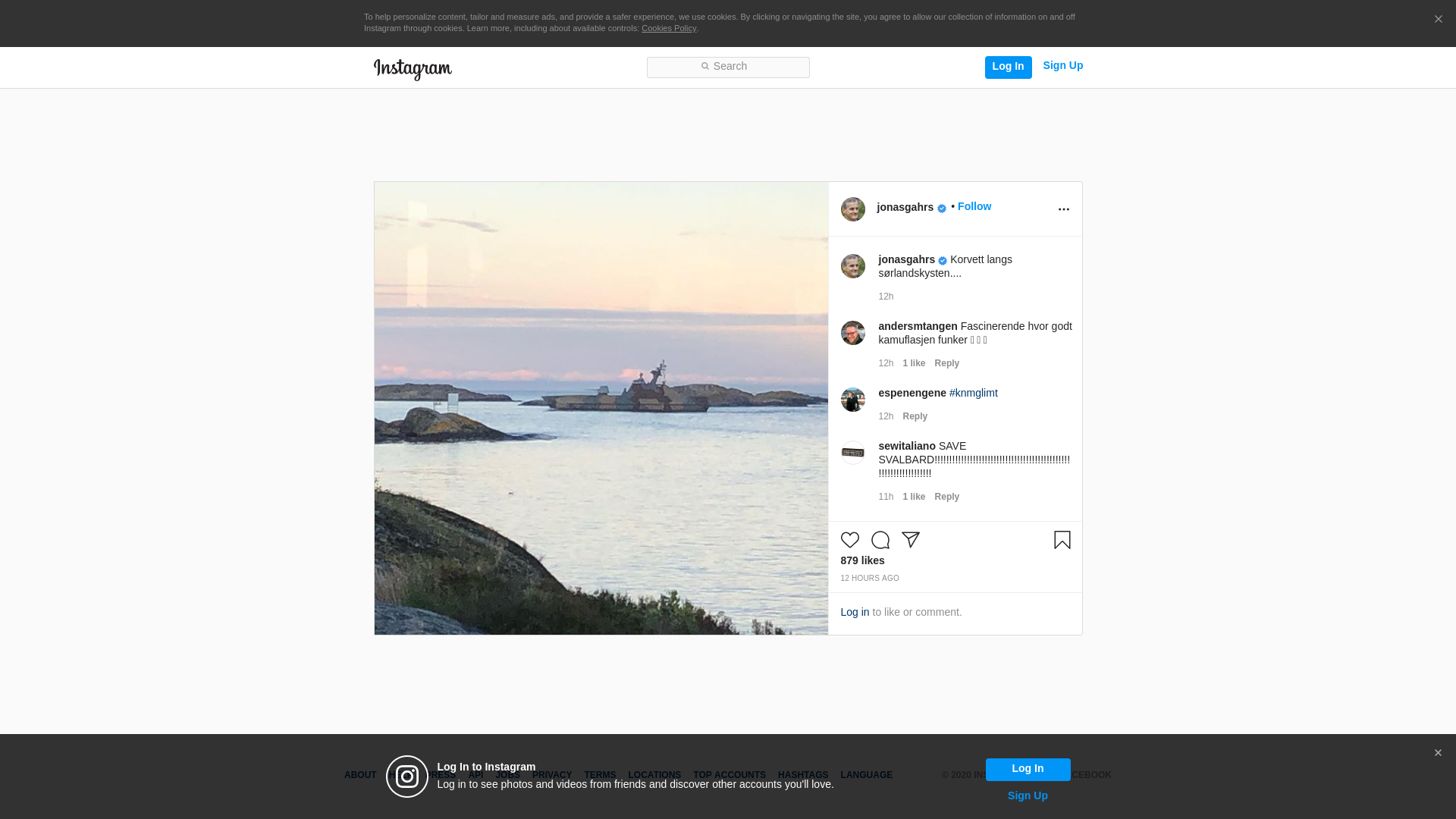Click the Search input field

point(728,67)
